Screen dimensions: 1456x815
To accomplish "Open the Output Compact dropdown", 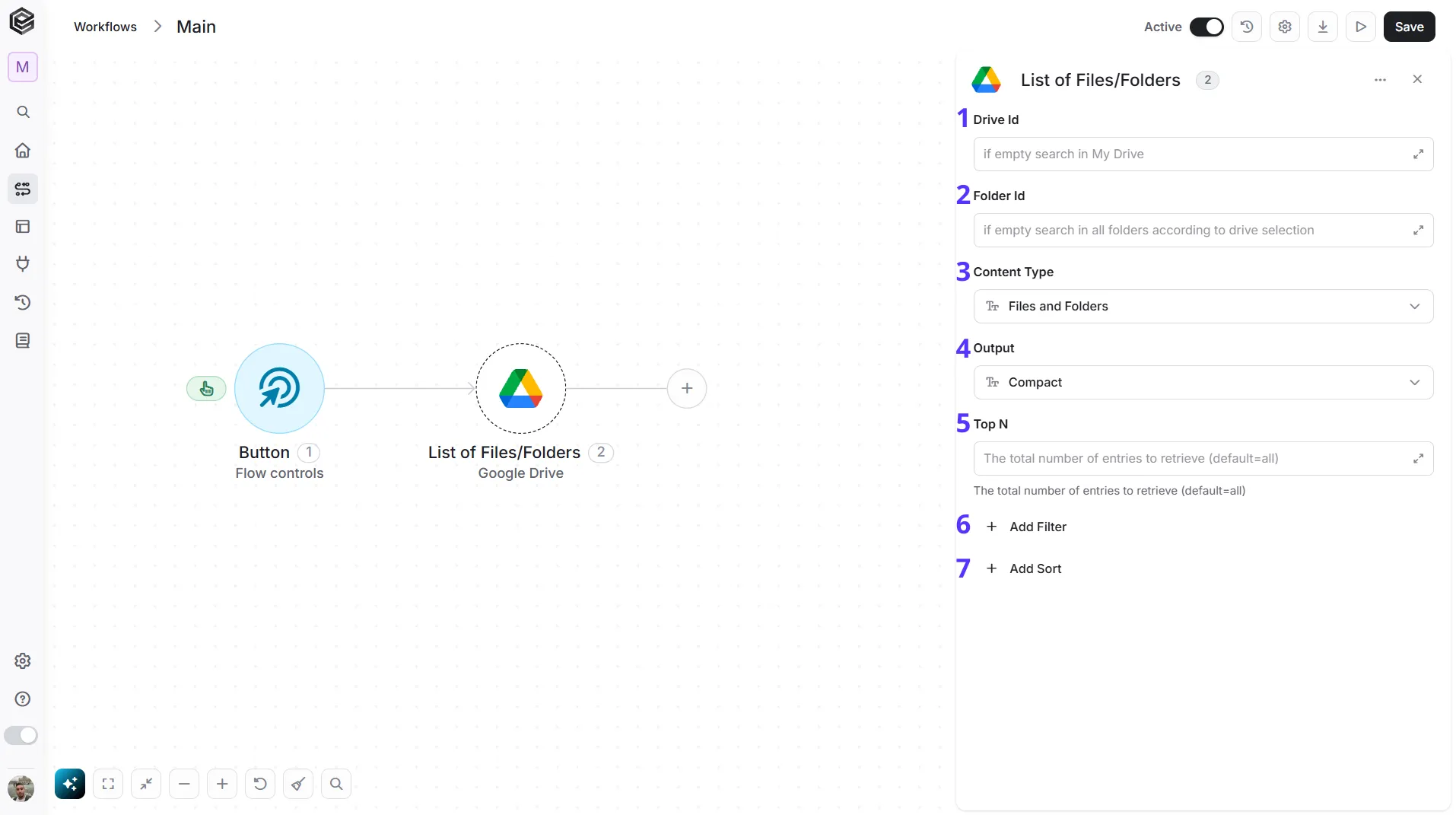I will click(x=1203, y=382).
